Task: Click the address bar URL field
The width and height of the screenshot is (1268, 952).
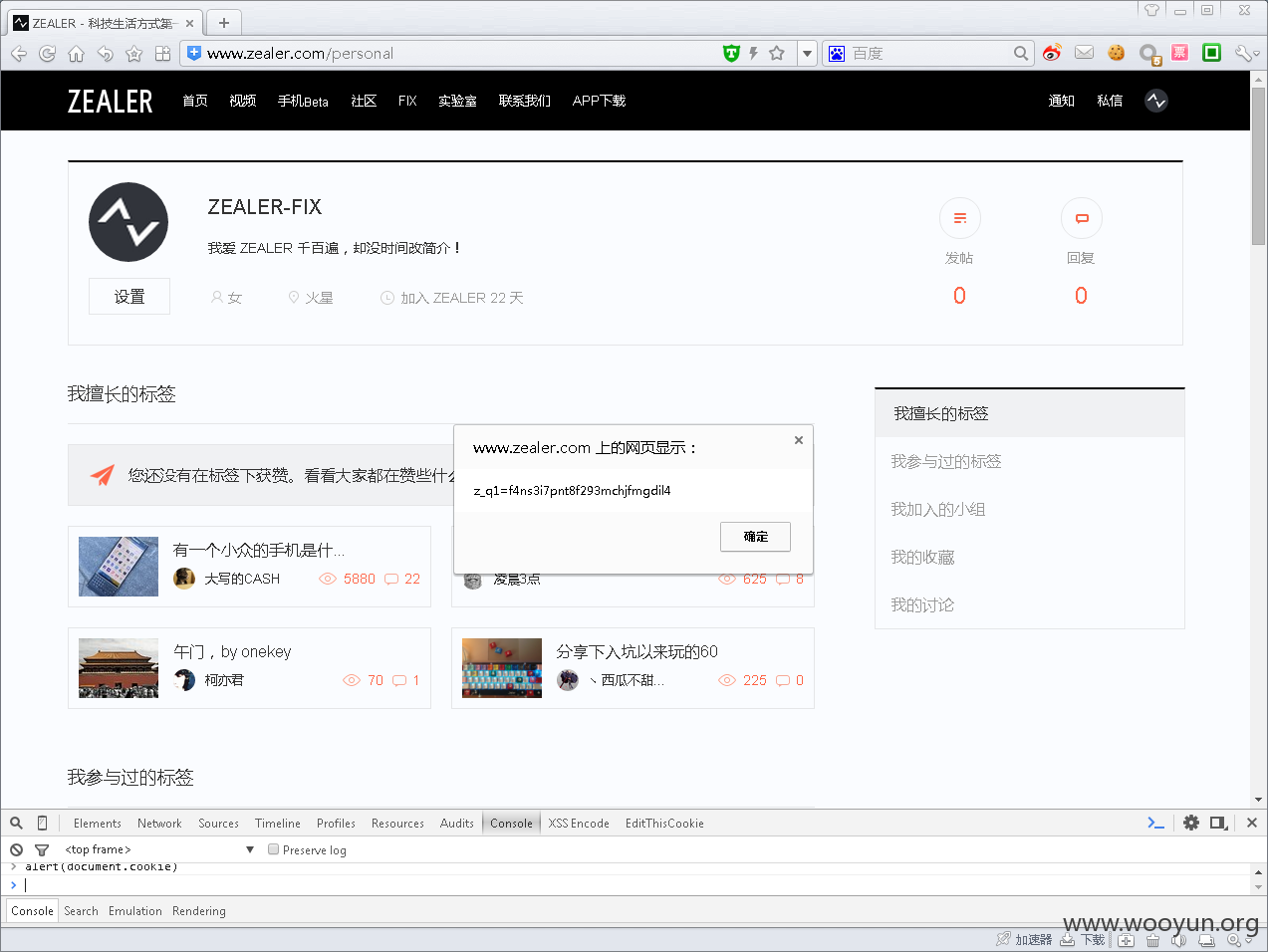Action: click(458, 53)
